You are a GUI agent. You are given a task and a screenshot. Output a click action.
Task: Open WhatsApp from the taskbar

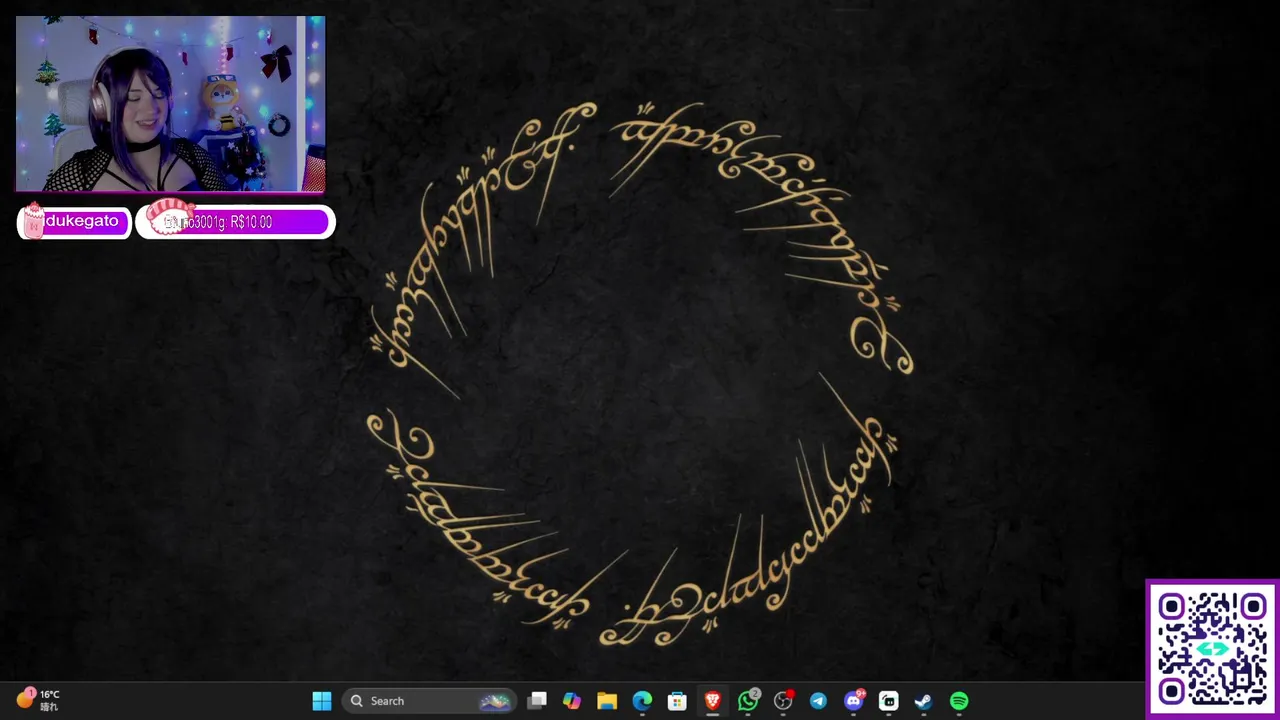pos(748,701)
